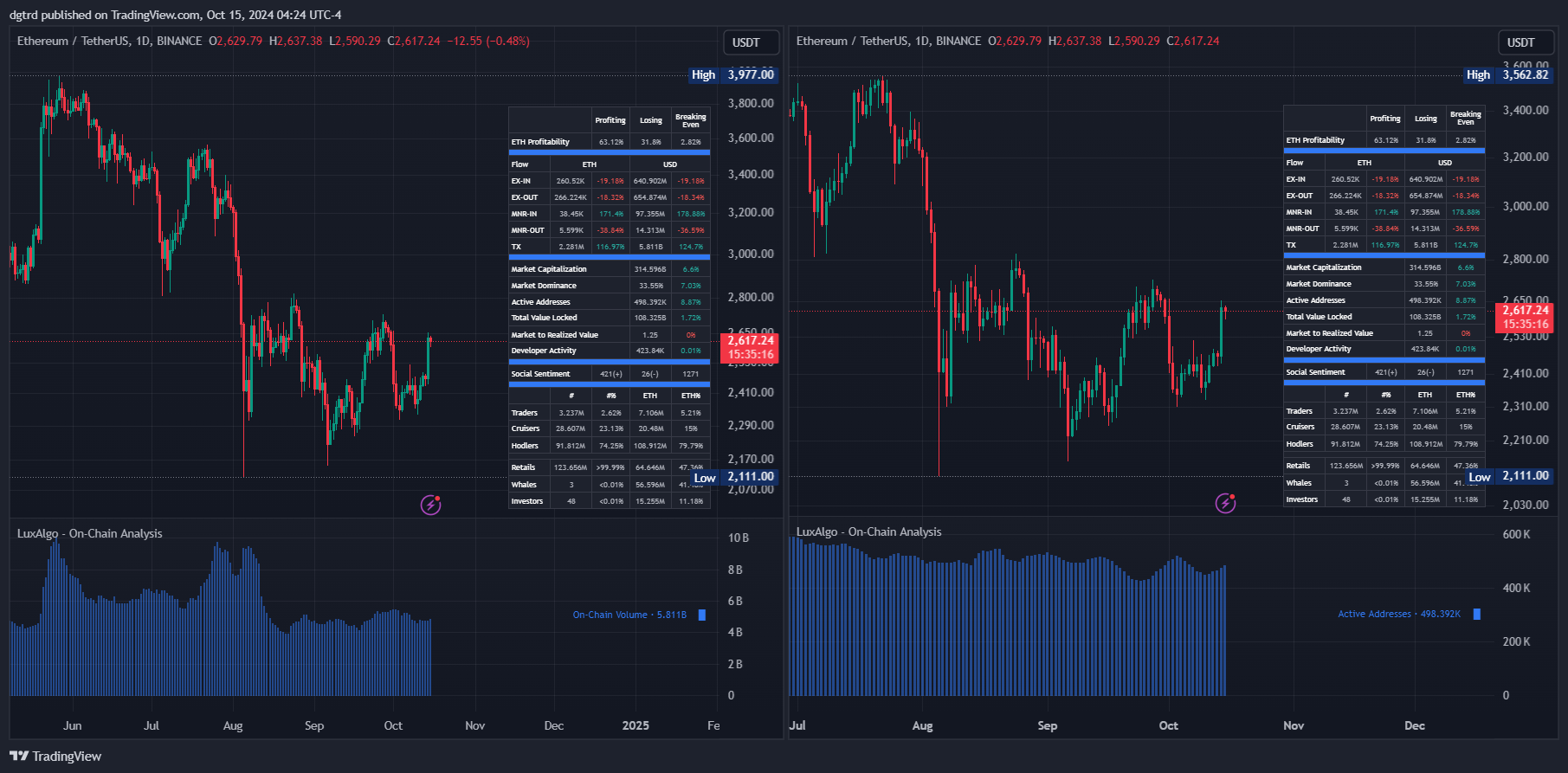The height and width of the screenshot is (773, 1568).
Task: Click the 3,400.00 level on left price axis
Action: (751, 174)
